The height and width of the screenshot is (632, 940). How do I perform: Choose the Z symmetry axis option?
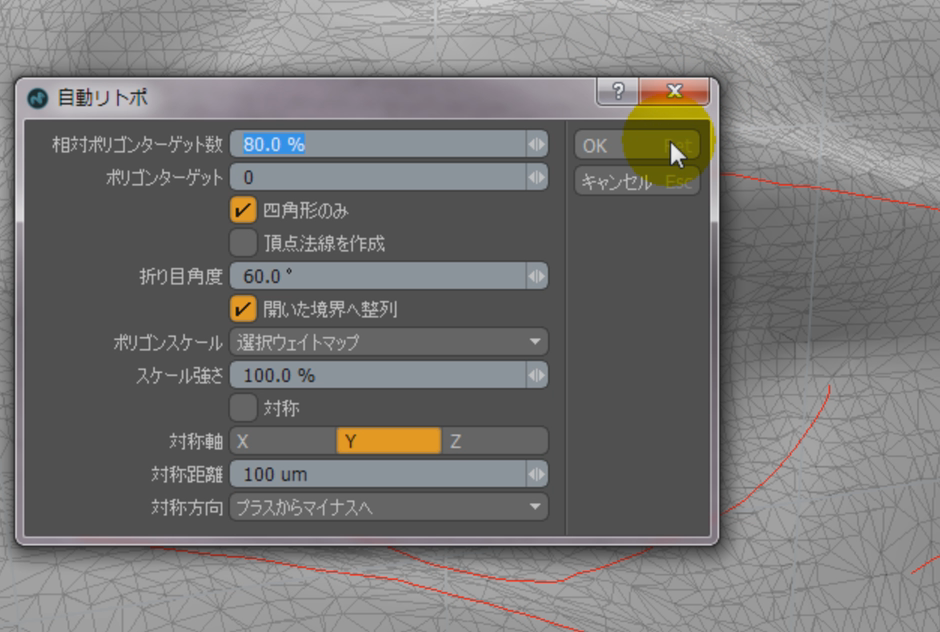tap(495, 441)
